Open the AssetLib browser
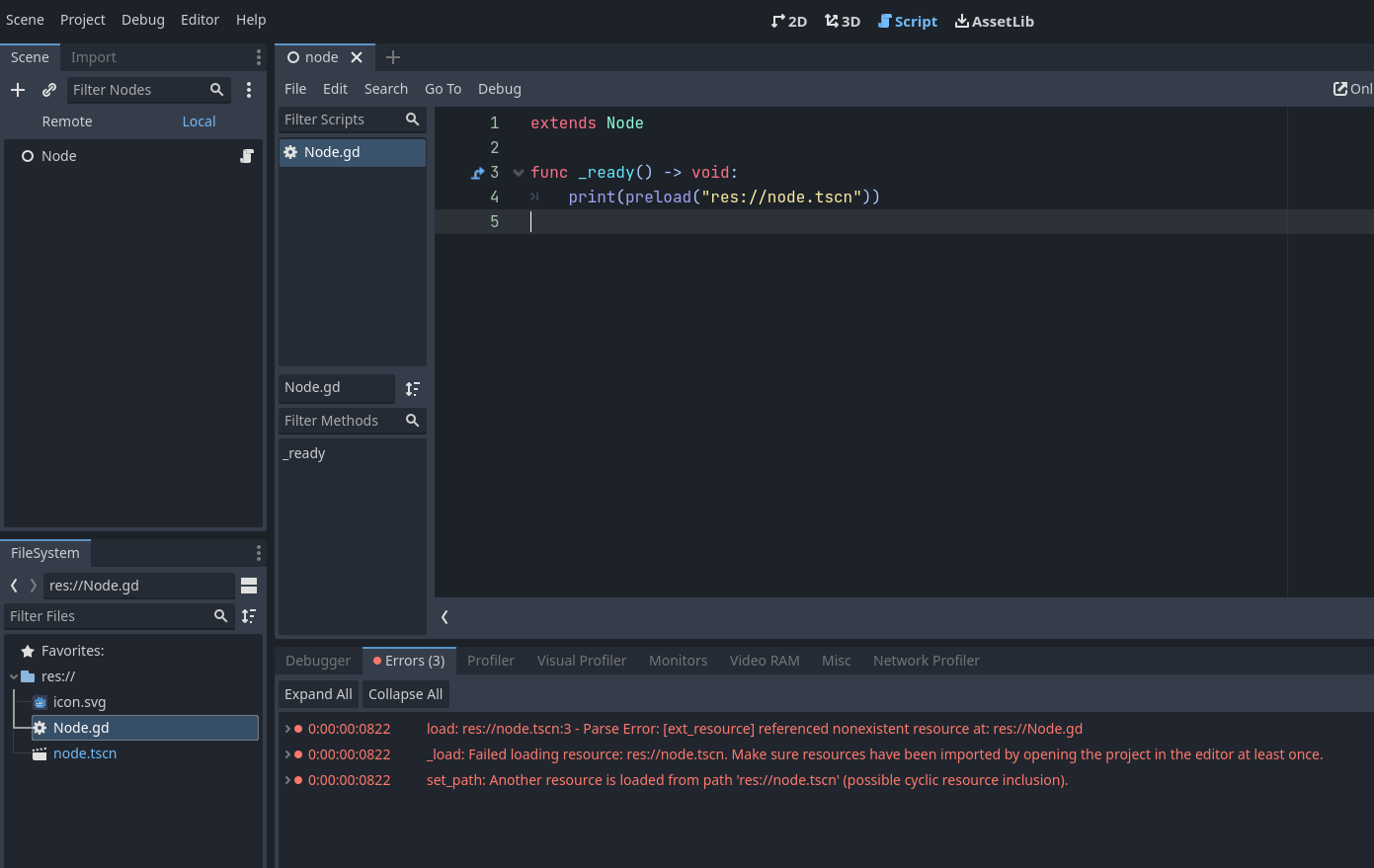Screen dimensions: 1374x868 pyautogui.click(x=994, y=21)
